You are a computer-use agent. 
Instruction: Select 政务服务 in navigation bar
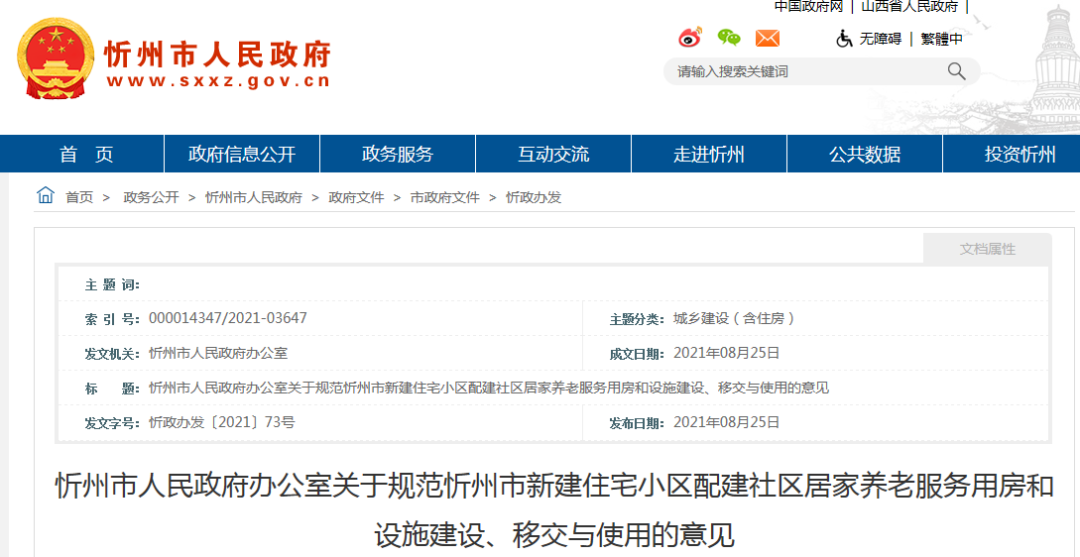coord(397,154)
